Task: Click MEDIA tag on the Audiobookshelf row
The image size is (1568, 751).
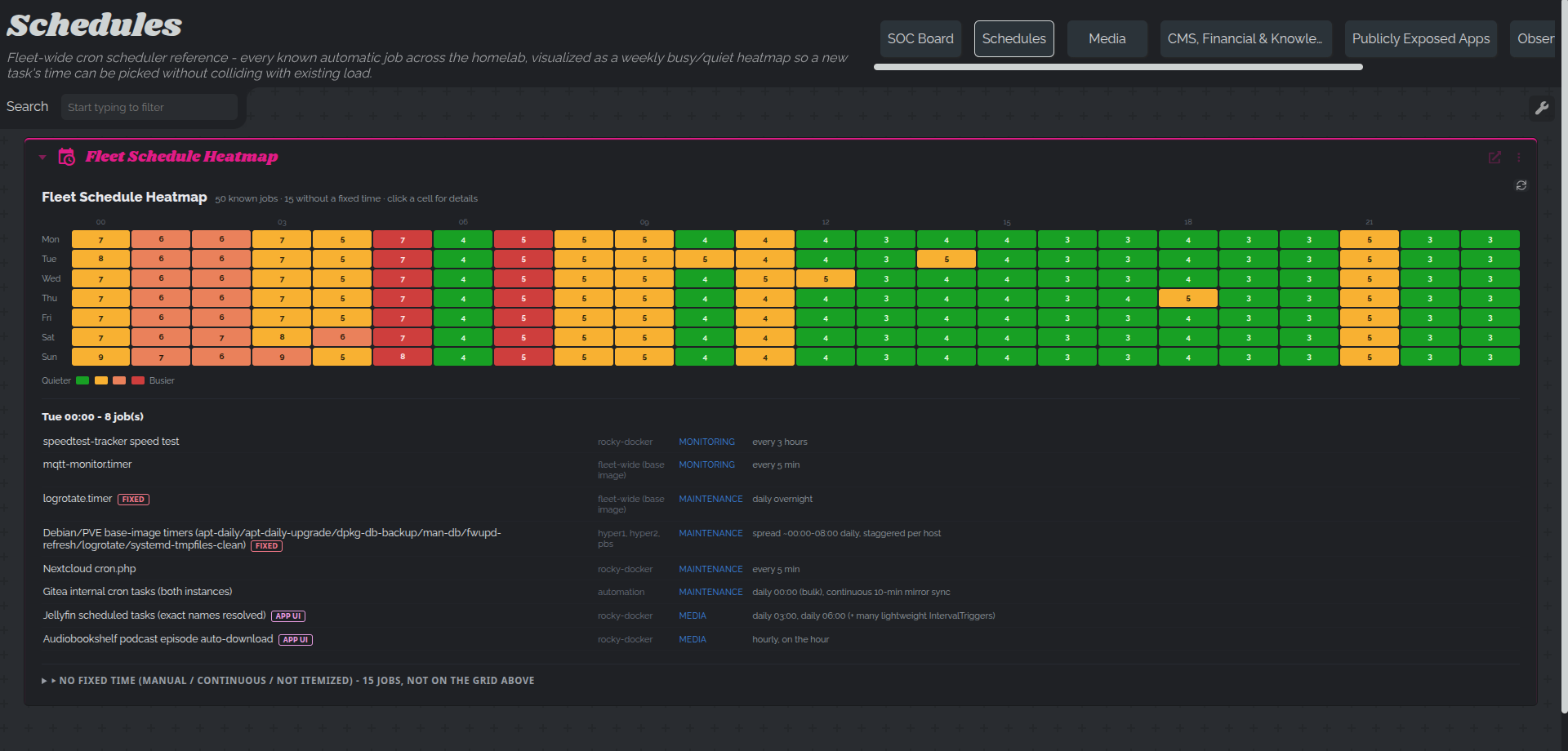Action: 693,639
